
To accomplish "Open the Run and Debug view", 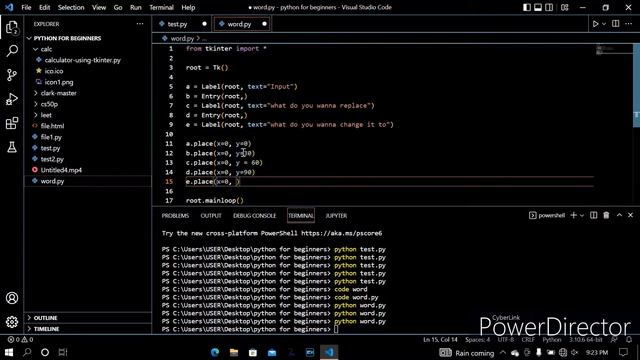I will coord(12,99).
